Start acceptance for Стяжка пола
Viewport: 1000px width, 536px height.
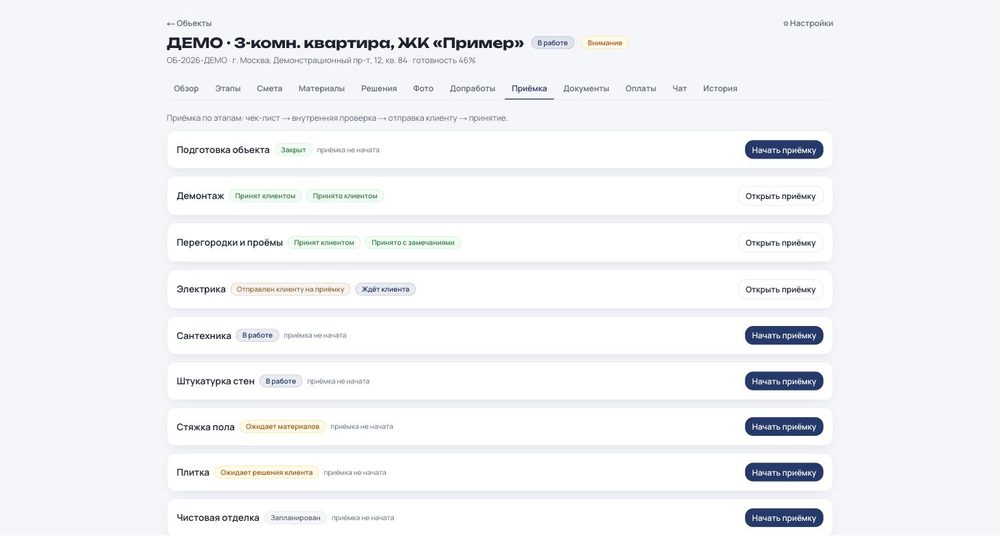click(784, 426)
